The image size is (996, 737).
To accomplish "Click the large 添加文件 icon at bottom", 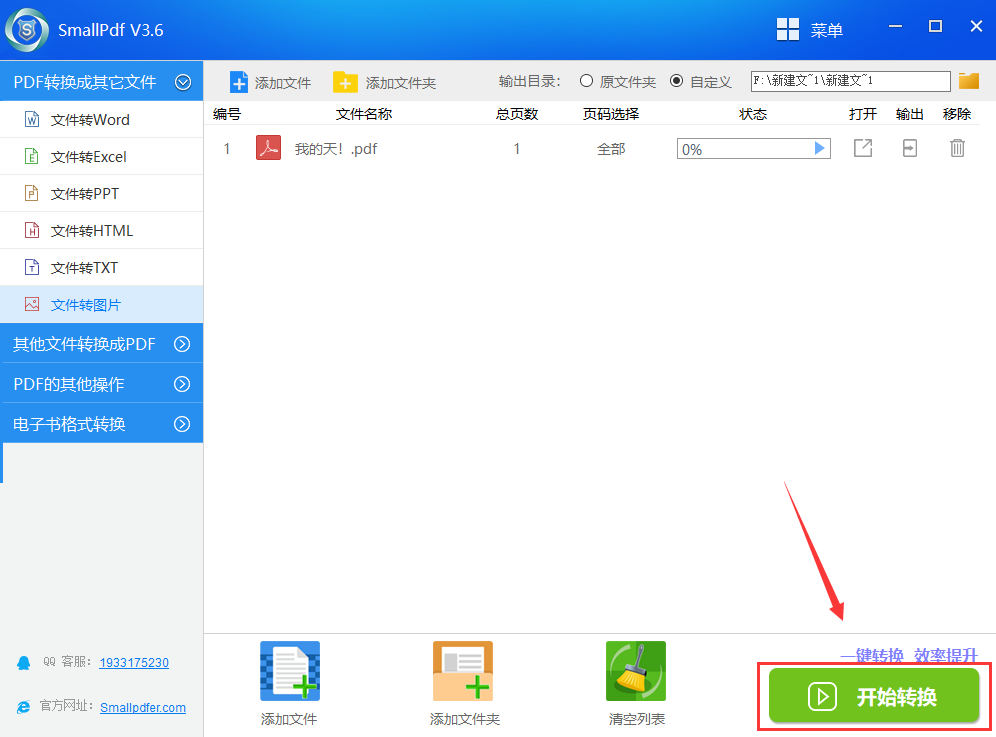I will pos(289,671).
